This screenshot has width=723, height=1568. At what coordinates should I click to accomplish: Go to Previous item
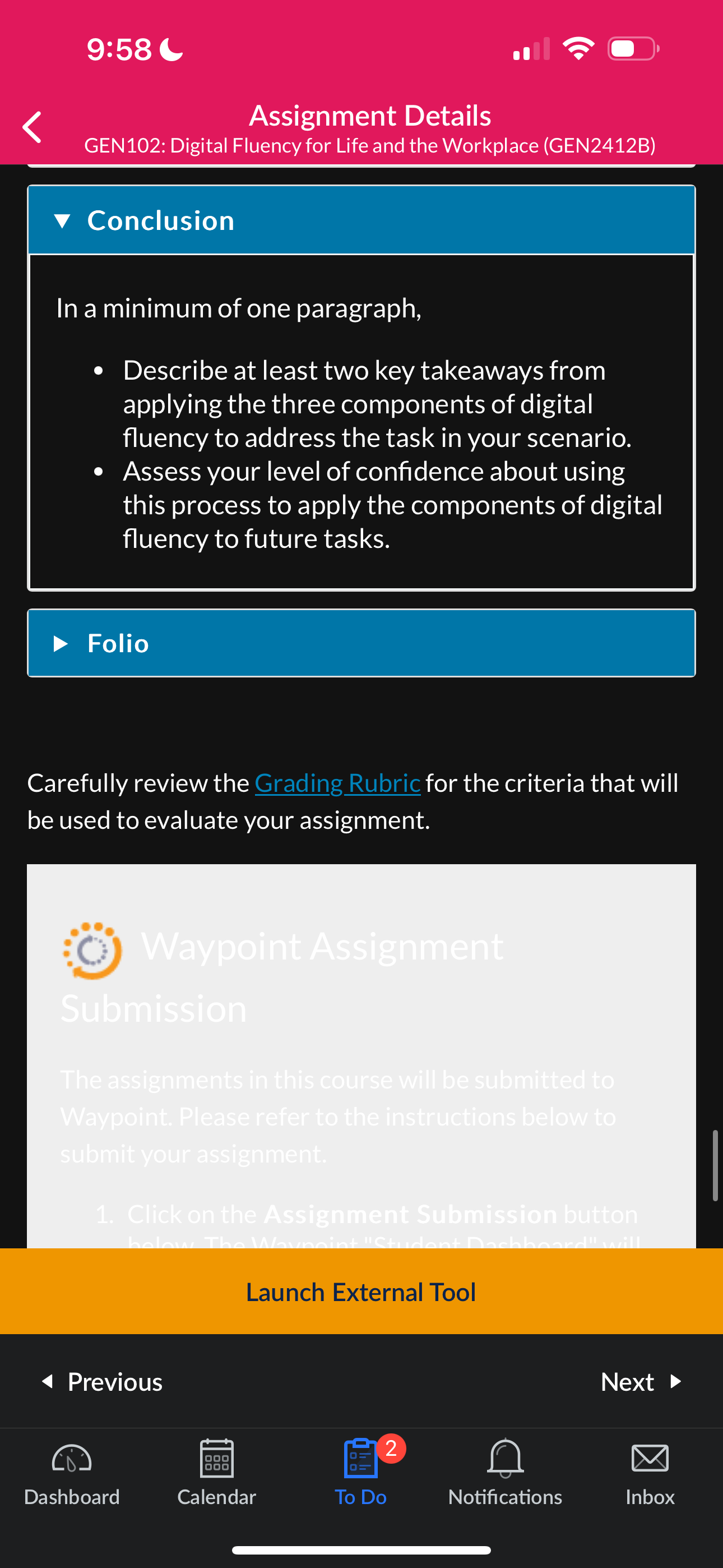click(101, 1382)
